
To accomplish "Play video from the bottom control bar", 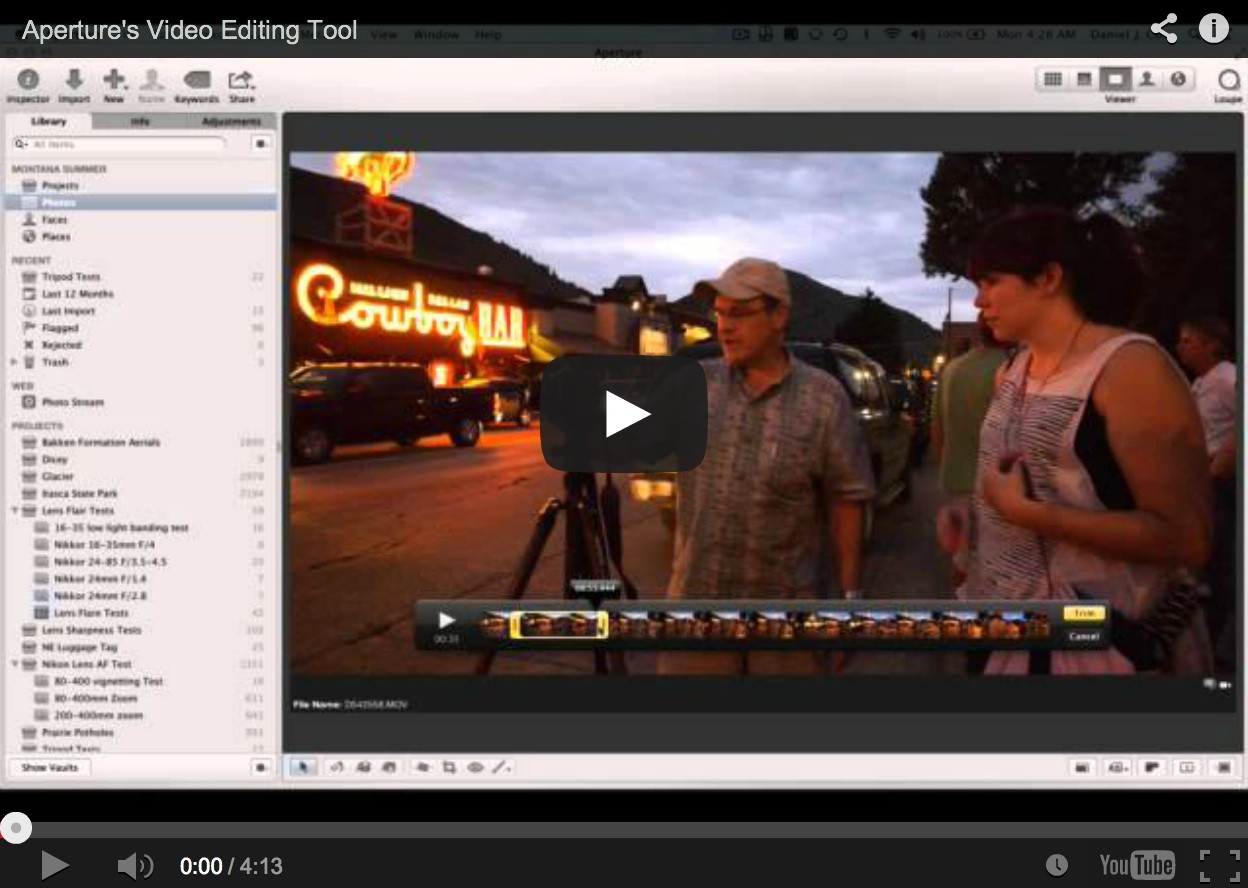I will point(54,865).
